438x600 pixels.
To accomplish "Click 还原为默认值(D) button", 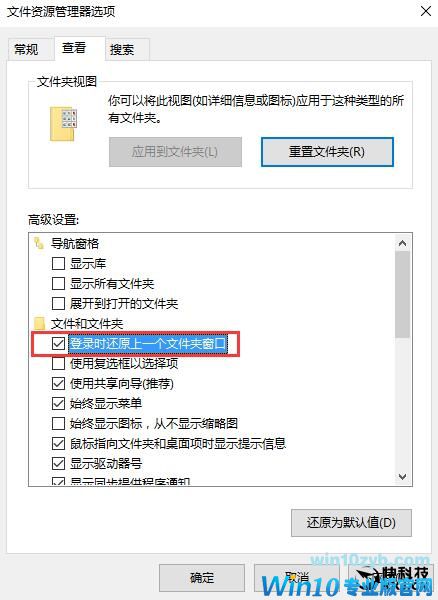I will coord(351,523).
